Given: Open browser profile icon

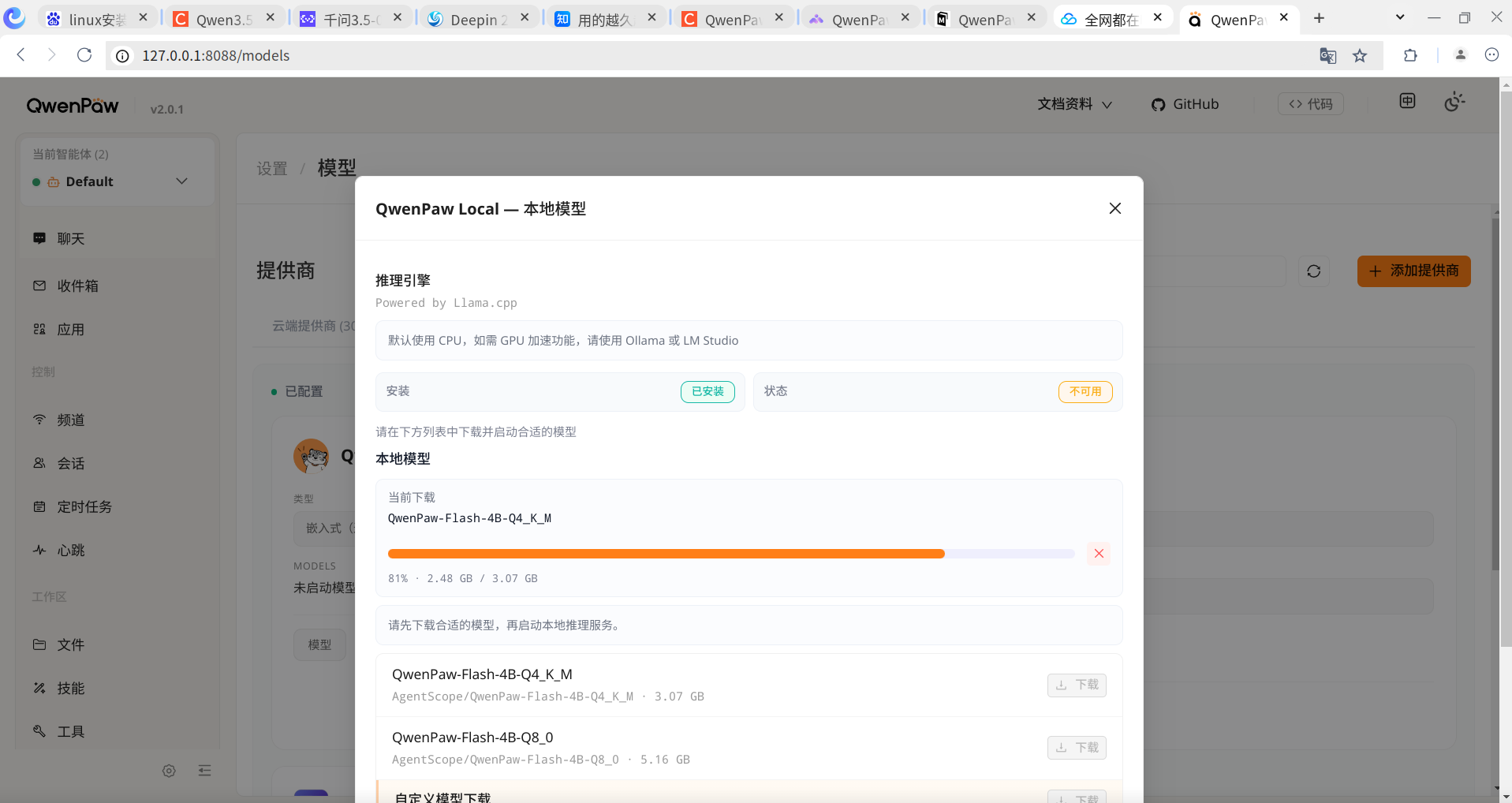Looking at the screenshot, I should pos(1461,55).
